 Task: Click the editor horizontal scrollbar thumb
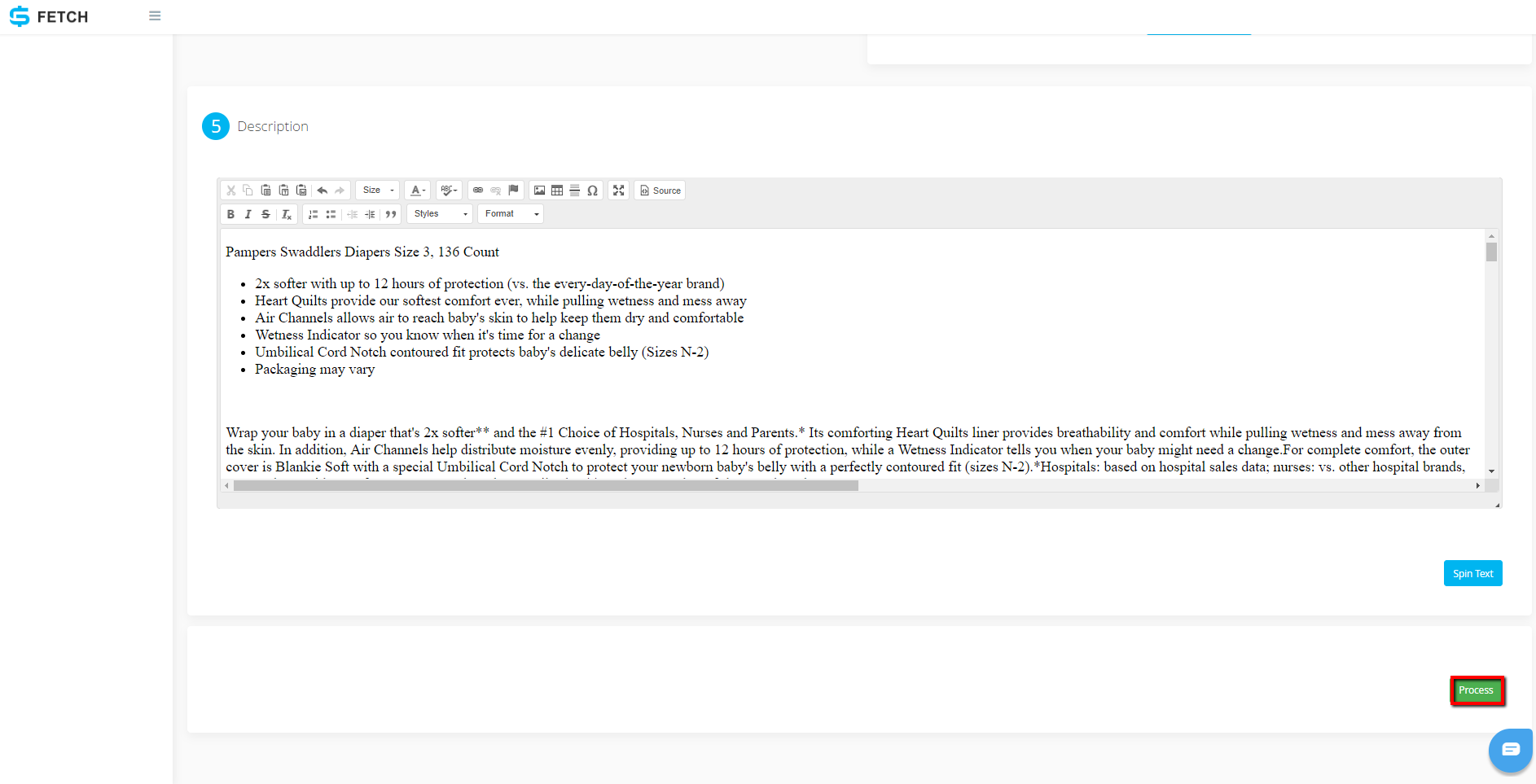pos(546,485)
